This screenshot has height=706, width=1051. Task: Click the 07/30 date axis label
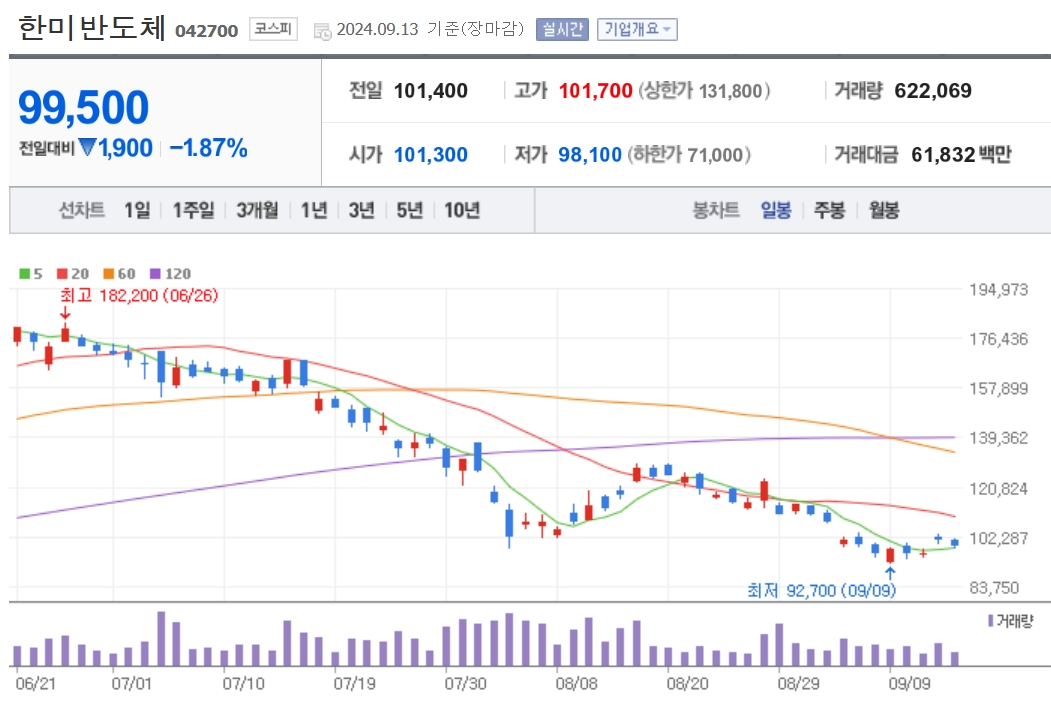(465, 684)
